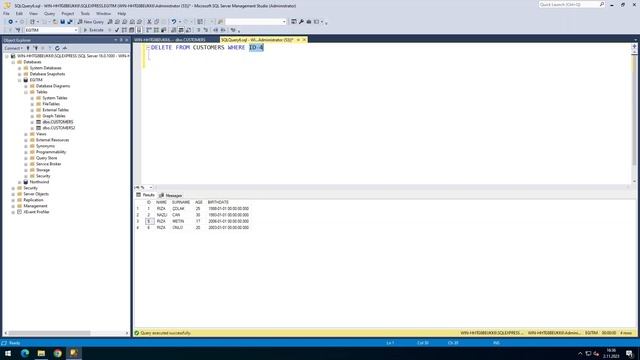Viewport: 640px width, 360px height.
Task: Switch to the Messages tab in results
Action: coord(171,196)
